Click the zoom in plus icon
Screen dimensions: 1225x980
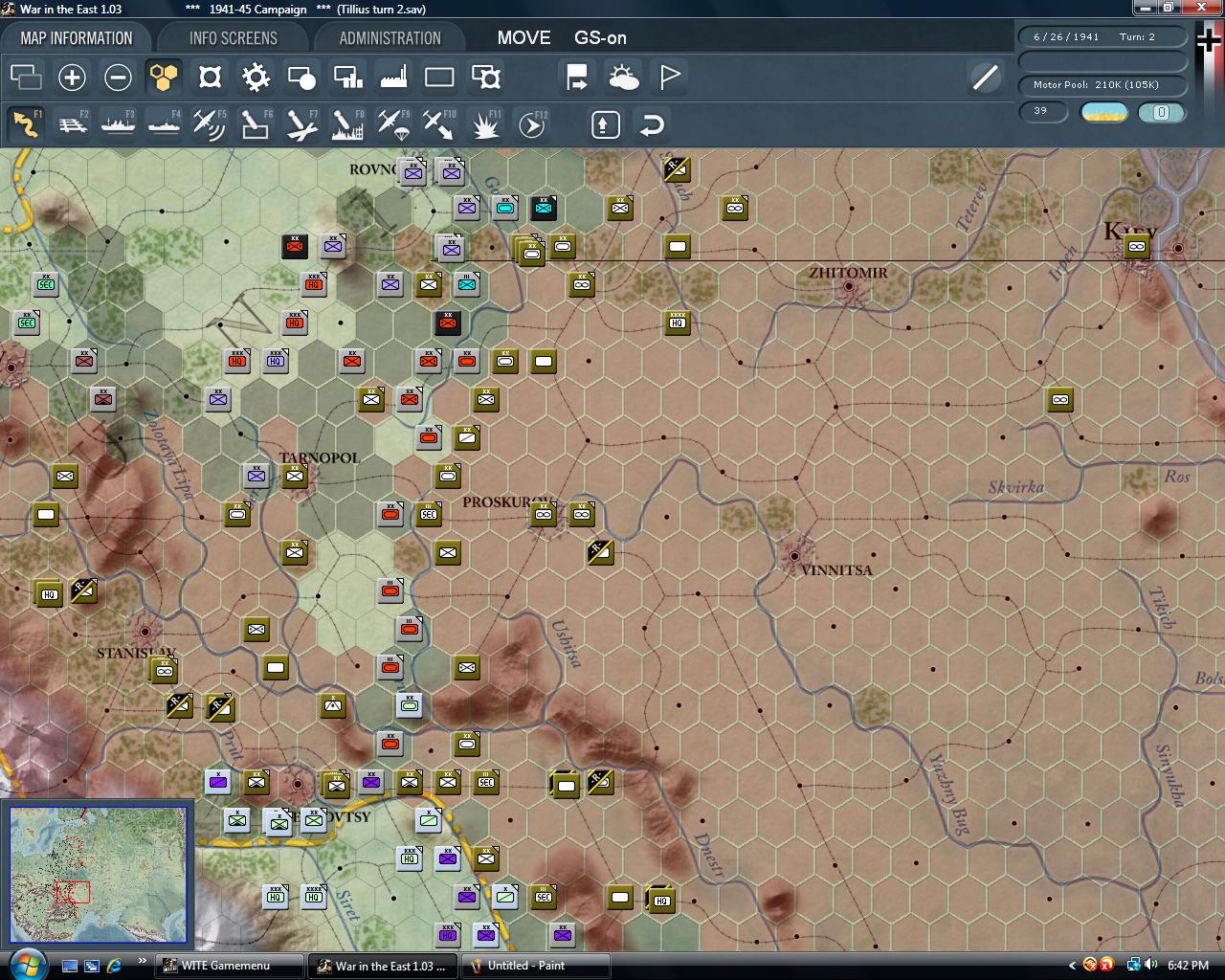pos(72,78)
